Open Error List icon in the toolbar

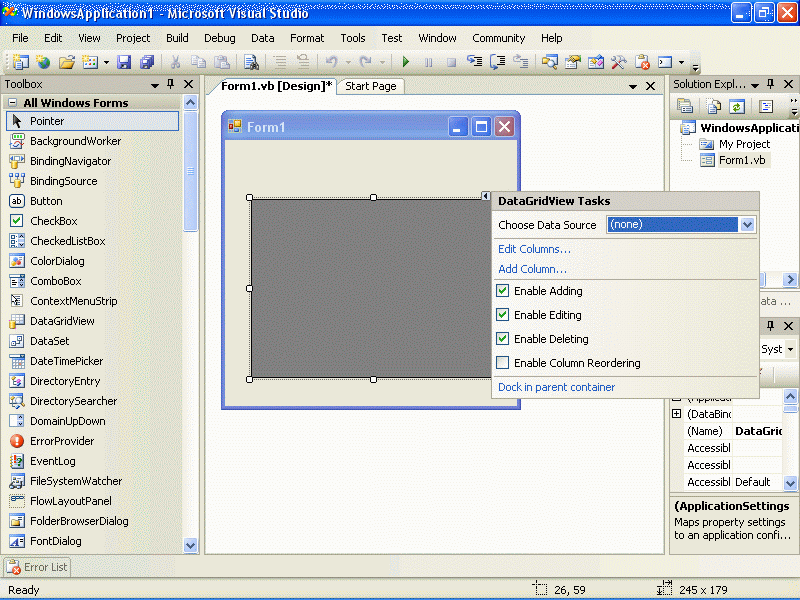[x=642, y=62]
